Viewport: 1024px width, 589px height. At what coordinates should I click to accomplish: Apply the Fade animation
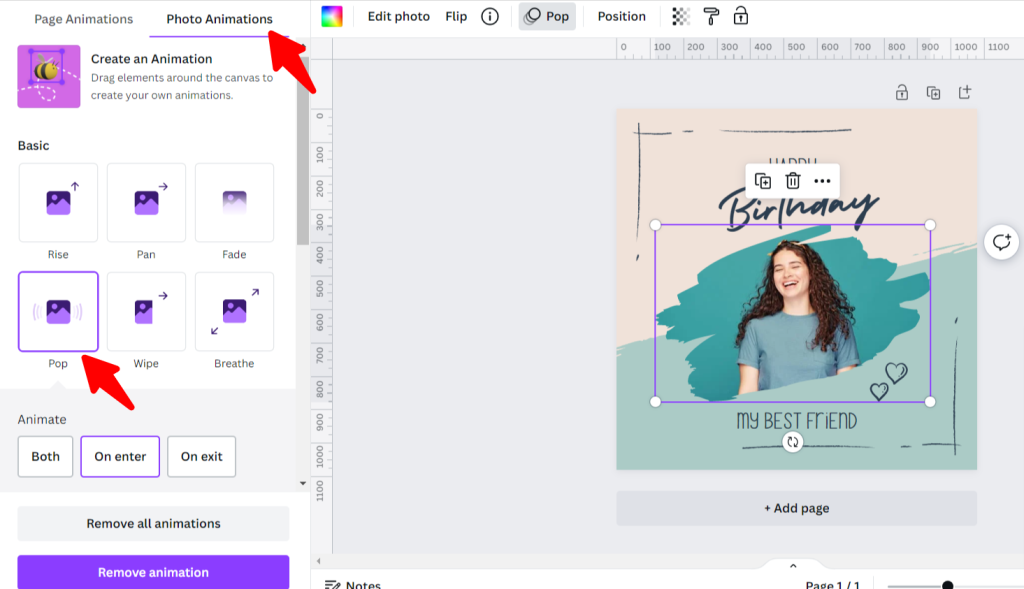pyautogui.click(x=234, y=203)
